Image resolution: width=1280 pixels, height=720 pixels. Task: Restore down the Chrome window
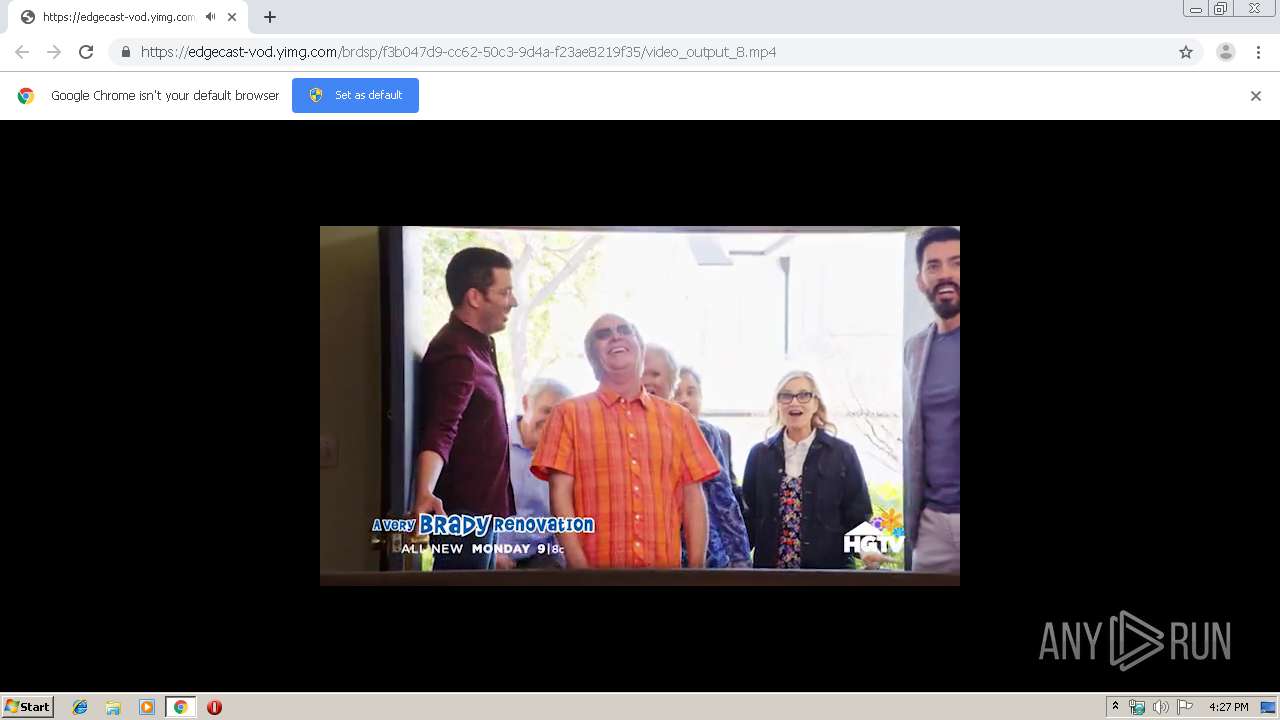point(1221,9)
